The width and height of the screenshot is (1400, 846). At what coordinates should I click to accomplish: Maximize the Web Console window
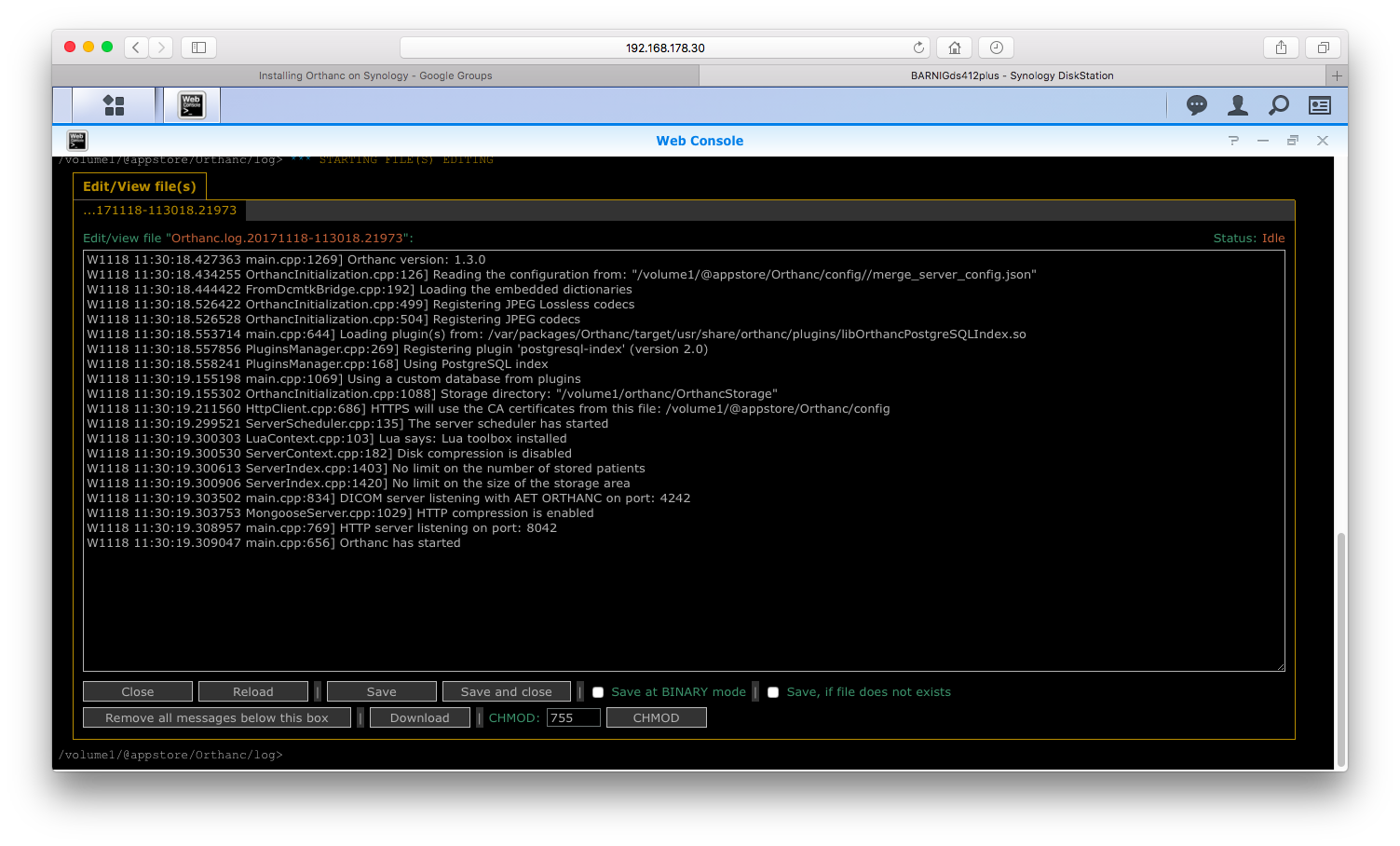click(1293, 141)
